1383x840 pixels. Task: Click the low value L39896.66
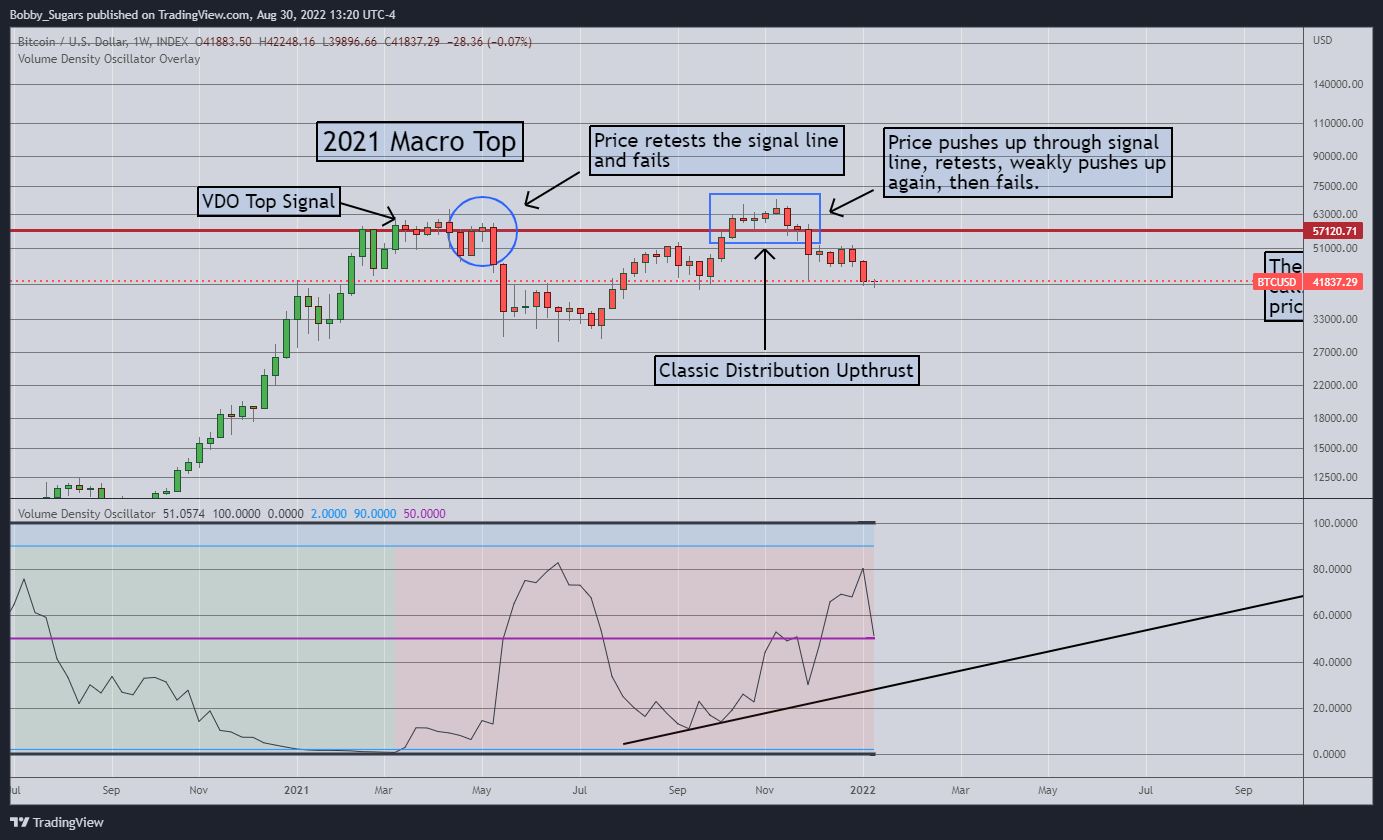[x=351, y=42]
